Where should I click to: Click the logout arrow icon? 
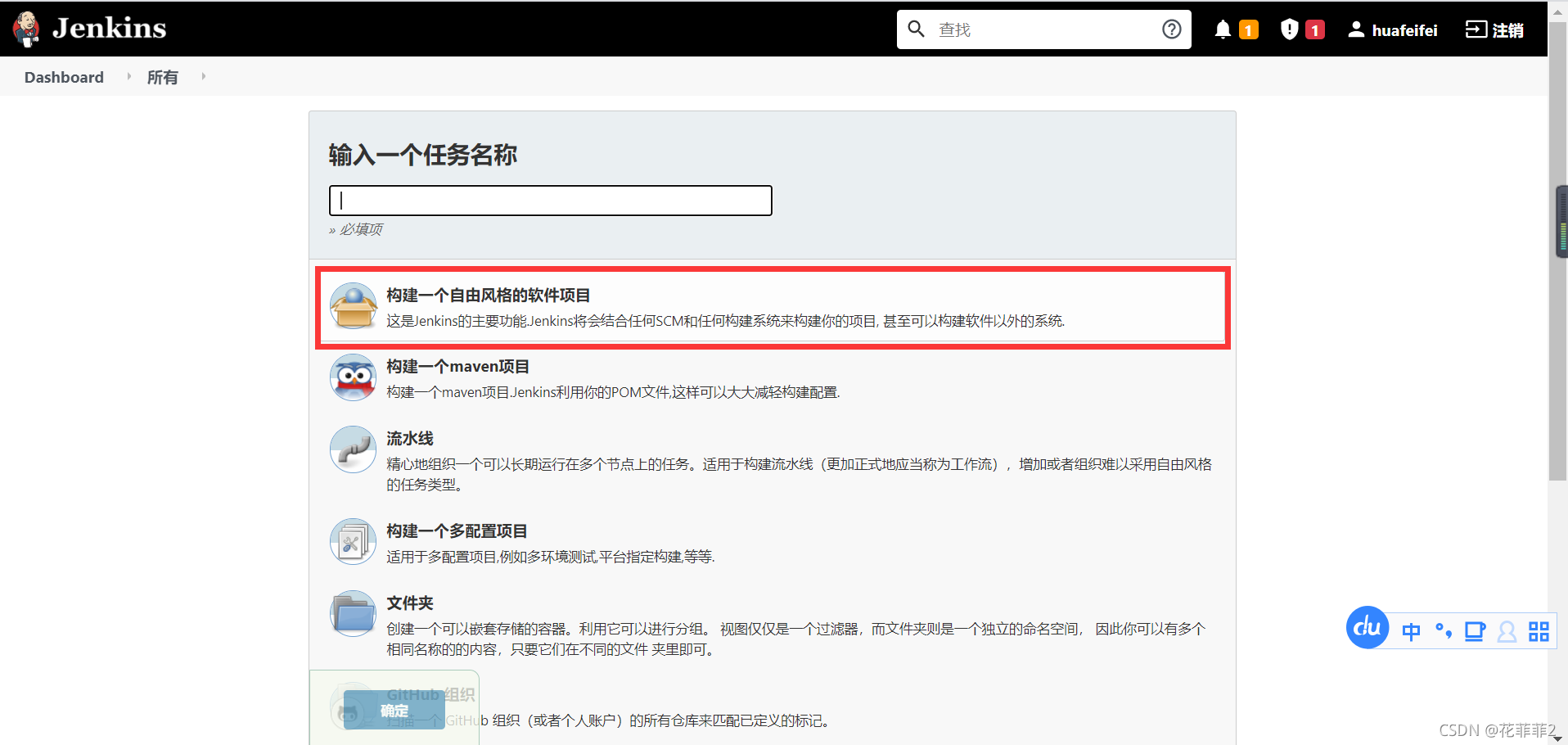(x=1476, y=29)
